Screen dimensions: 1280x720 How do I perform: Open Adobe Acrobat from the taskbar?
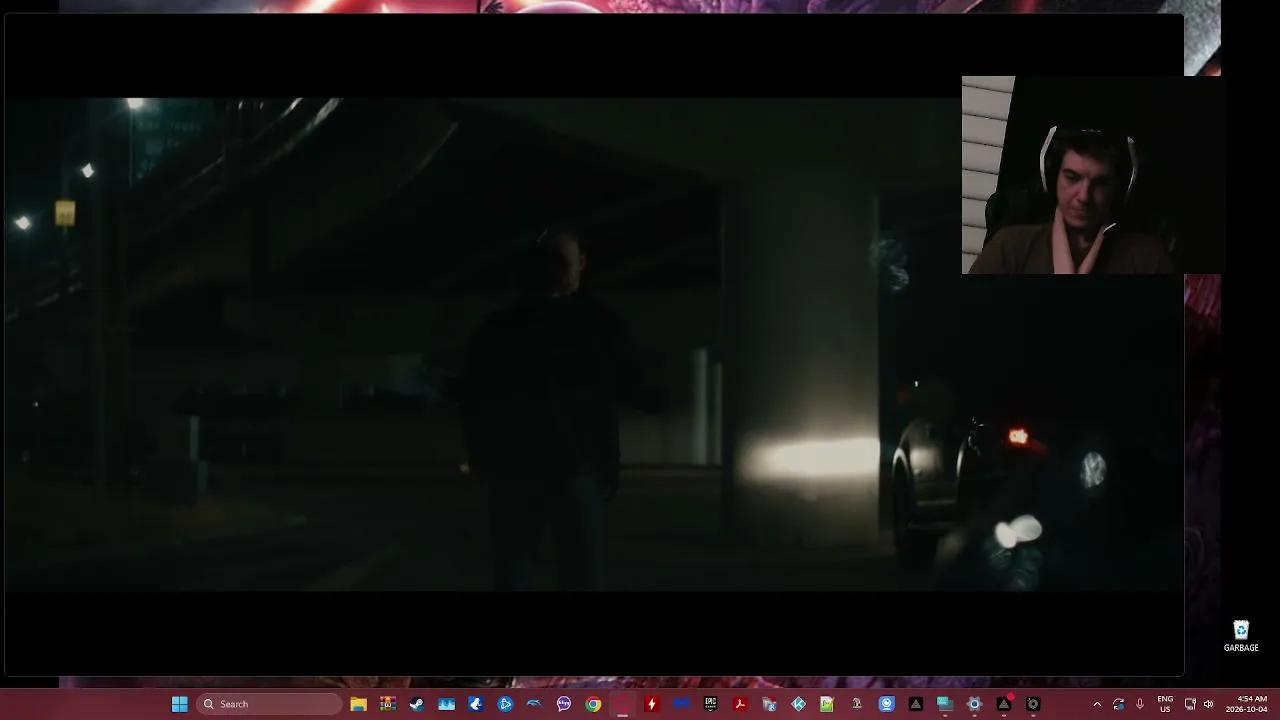(740, 704)
